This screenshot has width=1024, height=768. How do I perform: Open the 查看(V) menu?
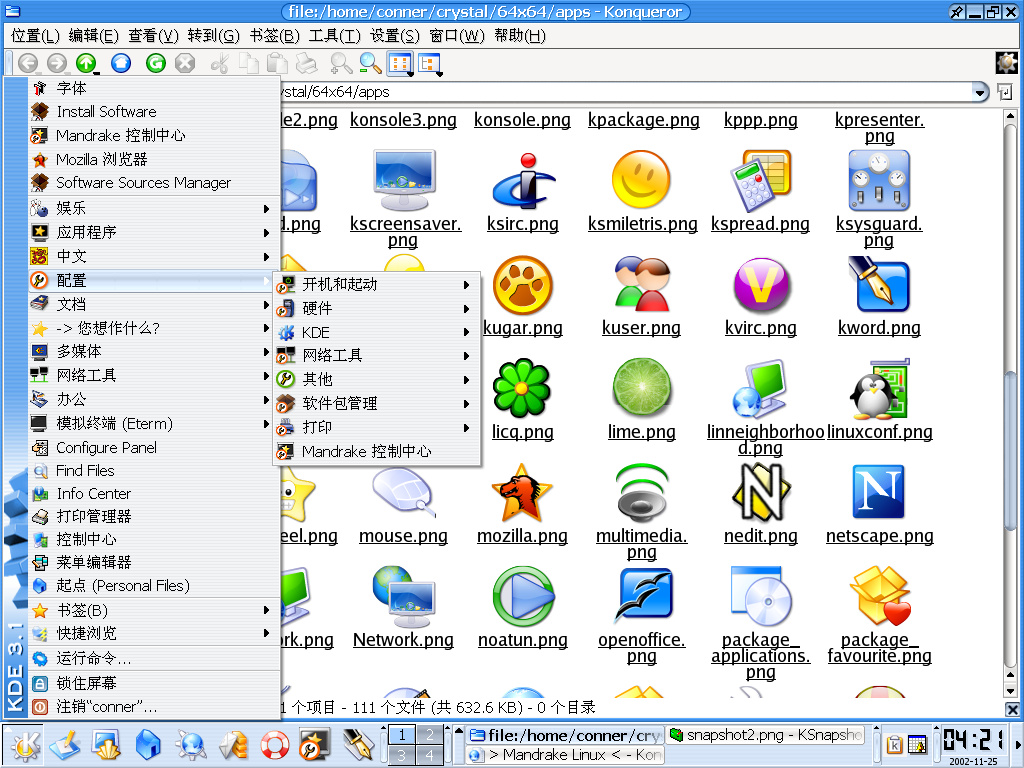[153, 35]
